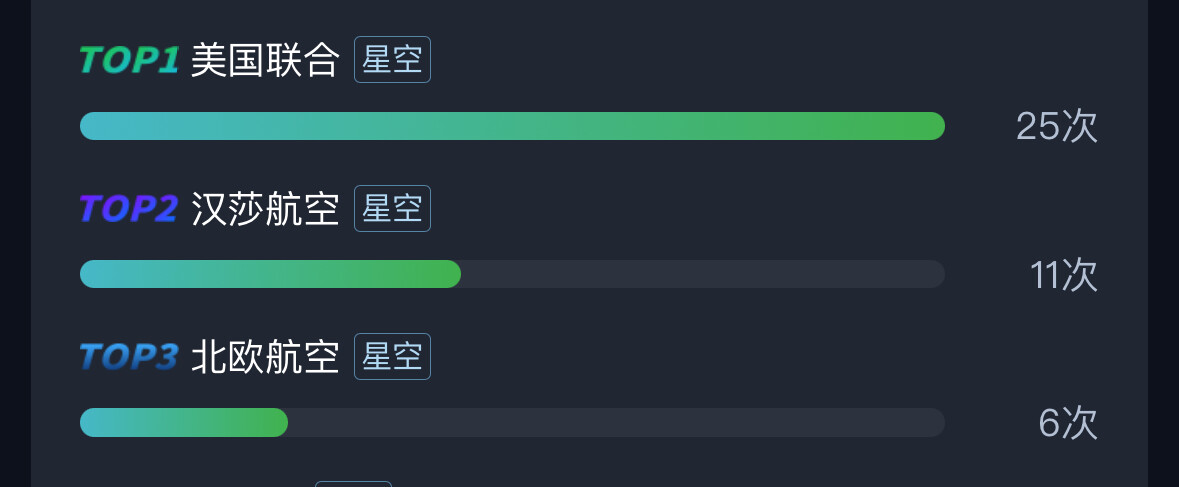This screenshot has width=1179, height=487.
Task: Click the purple TOP2 rank badge
Action: [129, 209]
